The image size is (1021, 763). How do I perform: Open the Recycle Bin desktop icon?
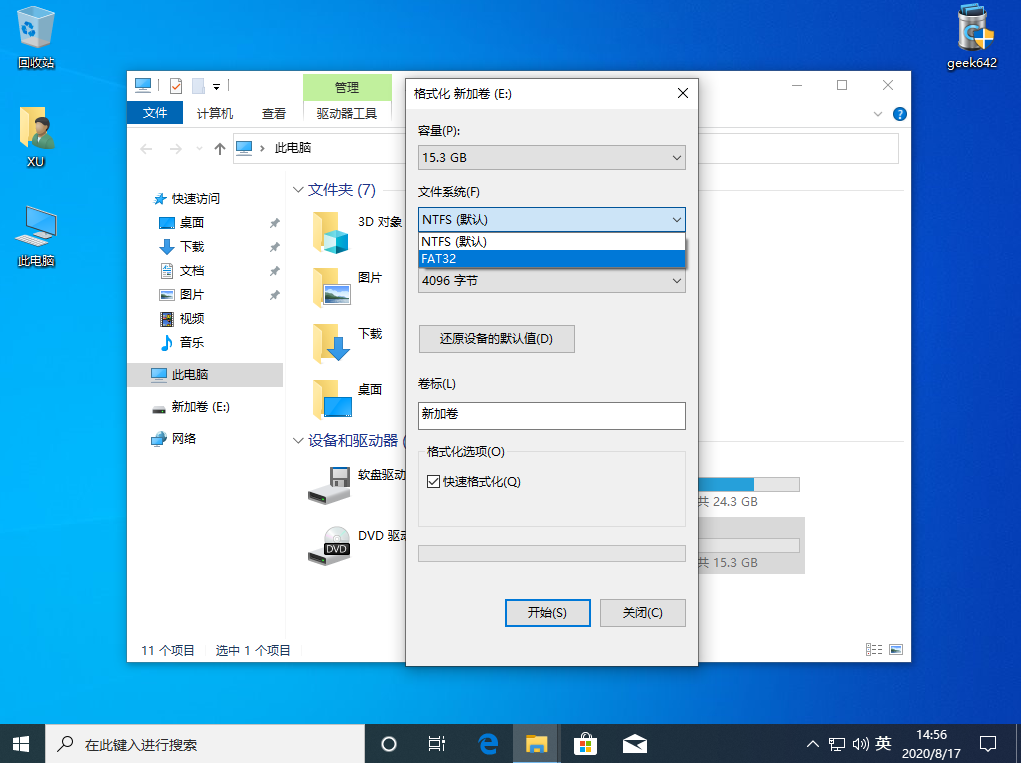click(x=36, y=38)
